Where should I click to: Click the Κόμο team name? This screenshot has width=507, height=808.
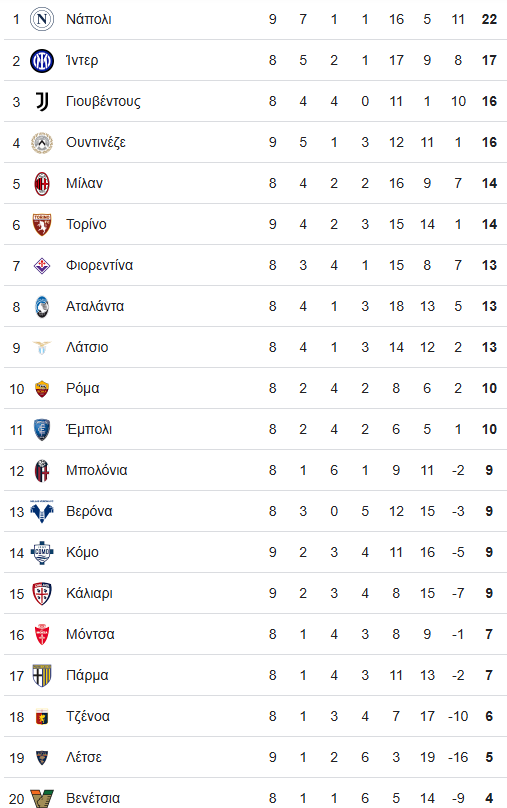point(82,552)
